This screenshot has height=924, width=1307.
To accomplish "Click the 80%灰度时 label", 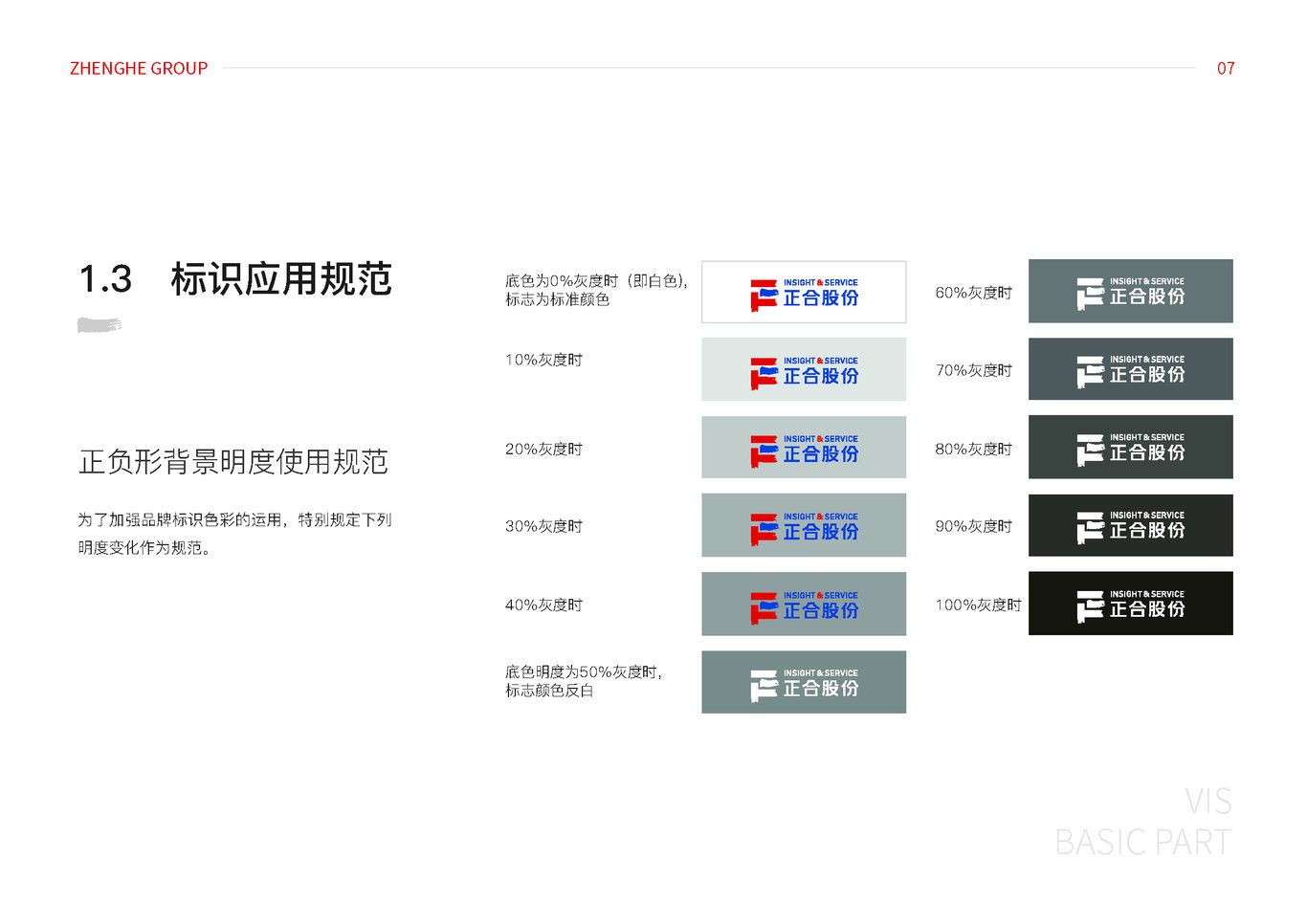I will [974, 449].
